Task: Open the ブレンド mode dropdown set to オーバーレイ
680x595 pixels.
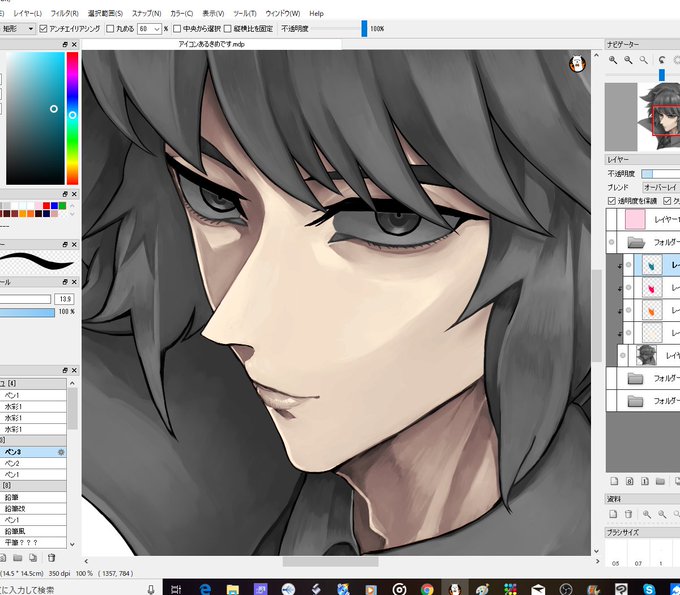Action: point(661,187)
